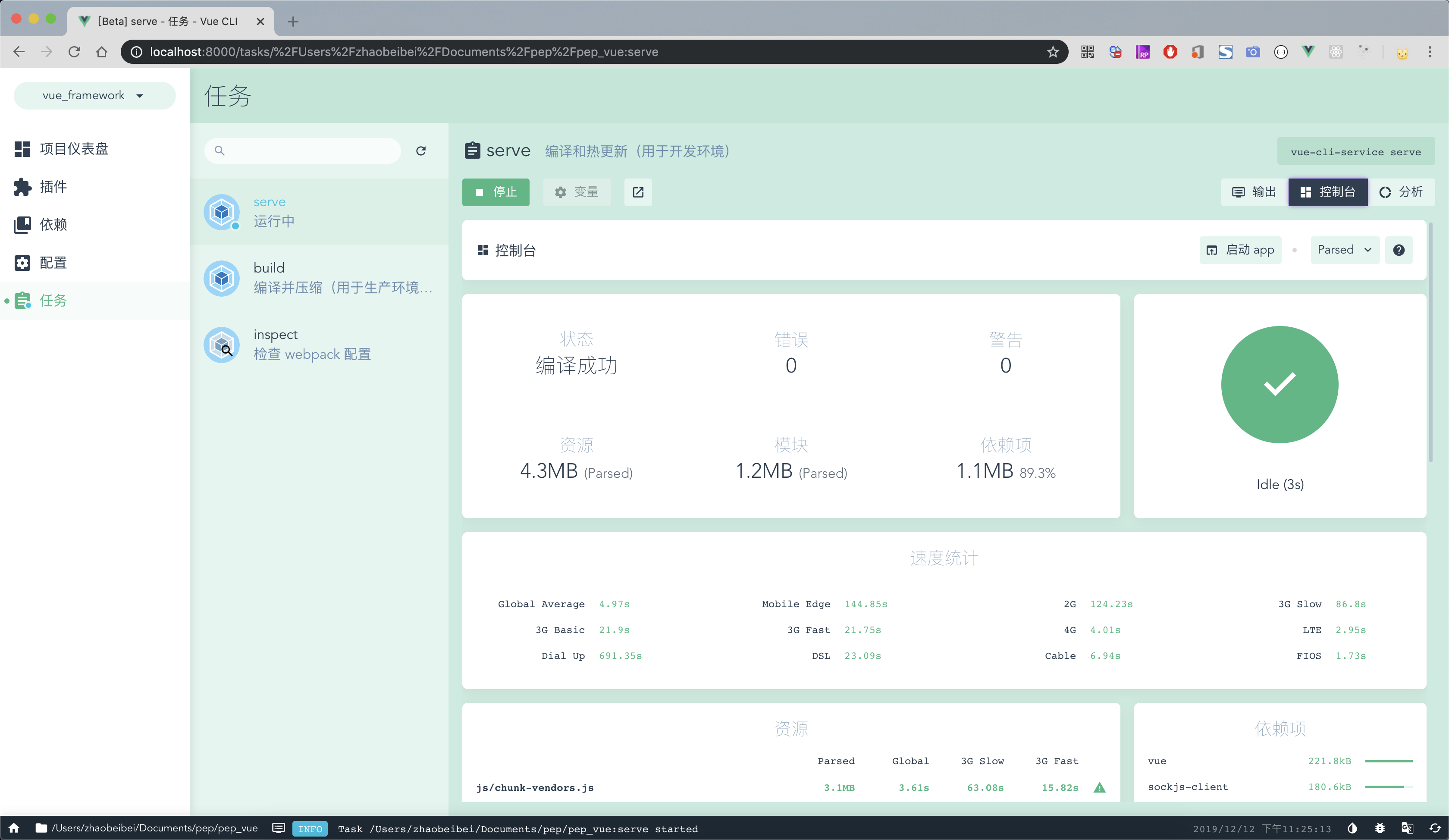
Task: Click the build task webpack icon
Action: (221, 278)
